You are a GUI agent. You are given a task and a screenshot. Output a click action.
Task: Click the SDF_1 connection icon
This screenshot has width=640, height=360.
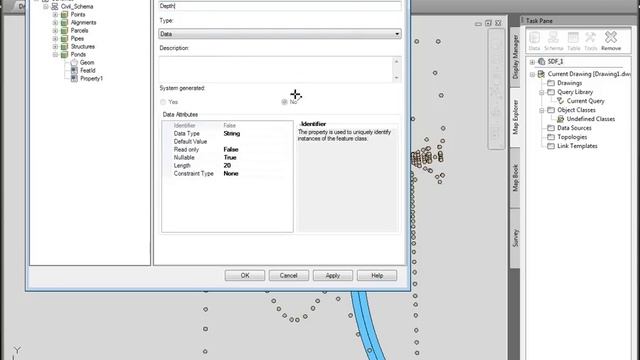pos(542,62)
